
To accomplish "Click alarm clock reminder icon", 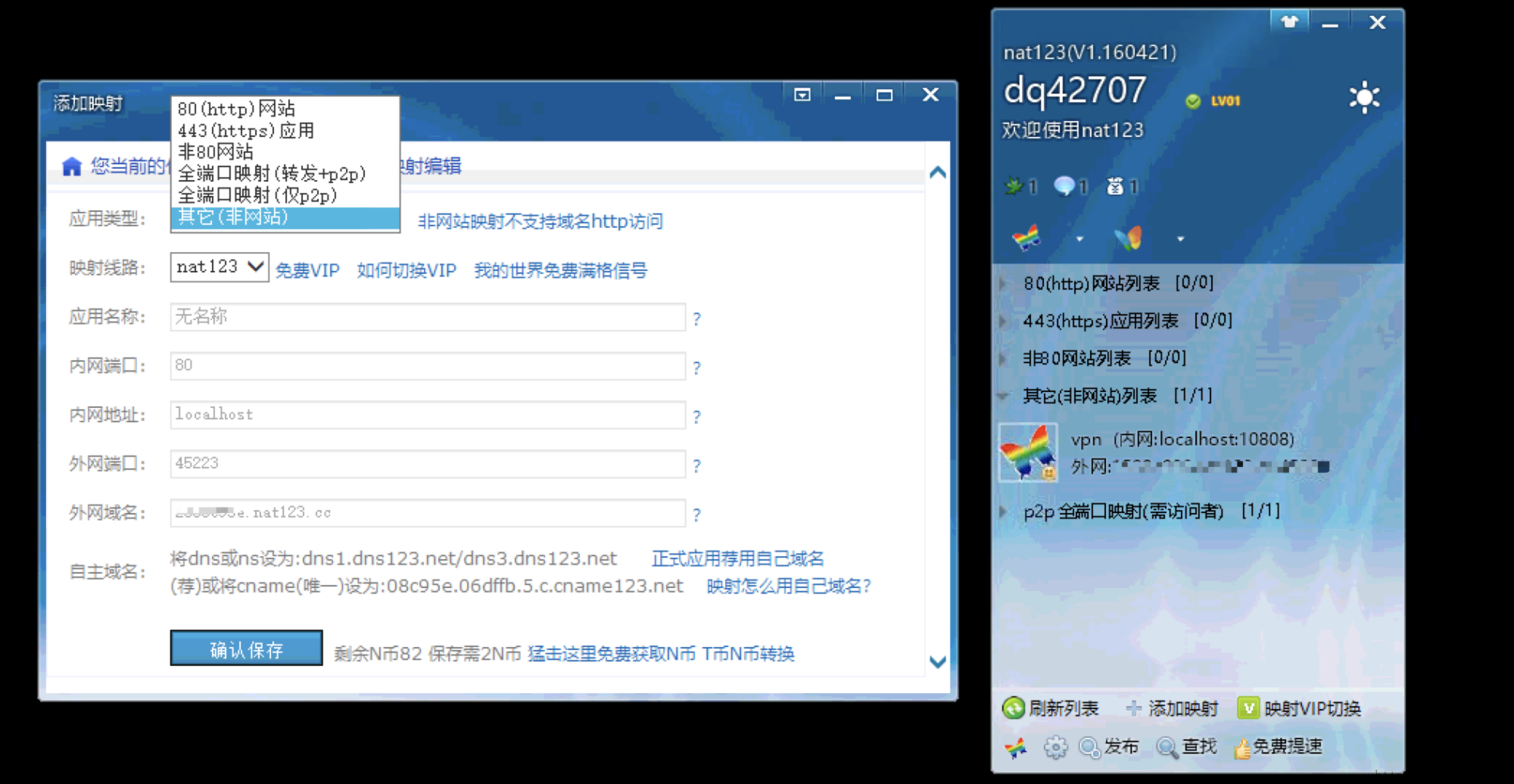I will [x=1115, y=185].
